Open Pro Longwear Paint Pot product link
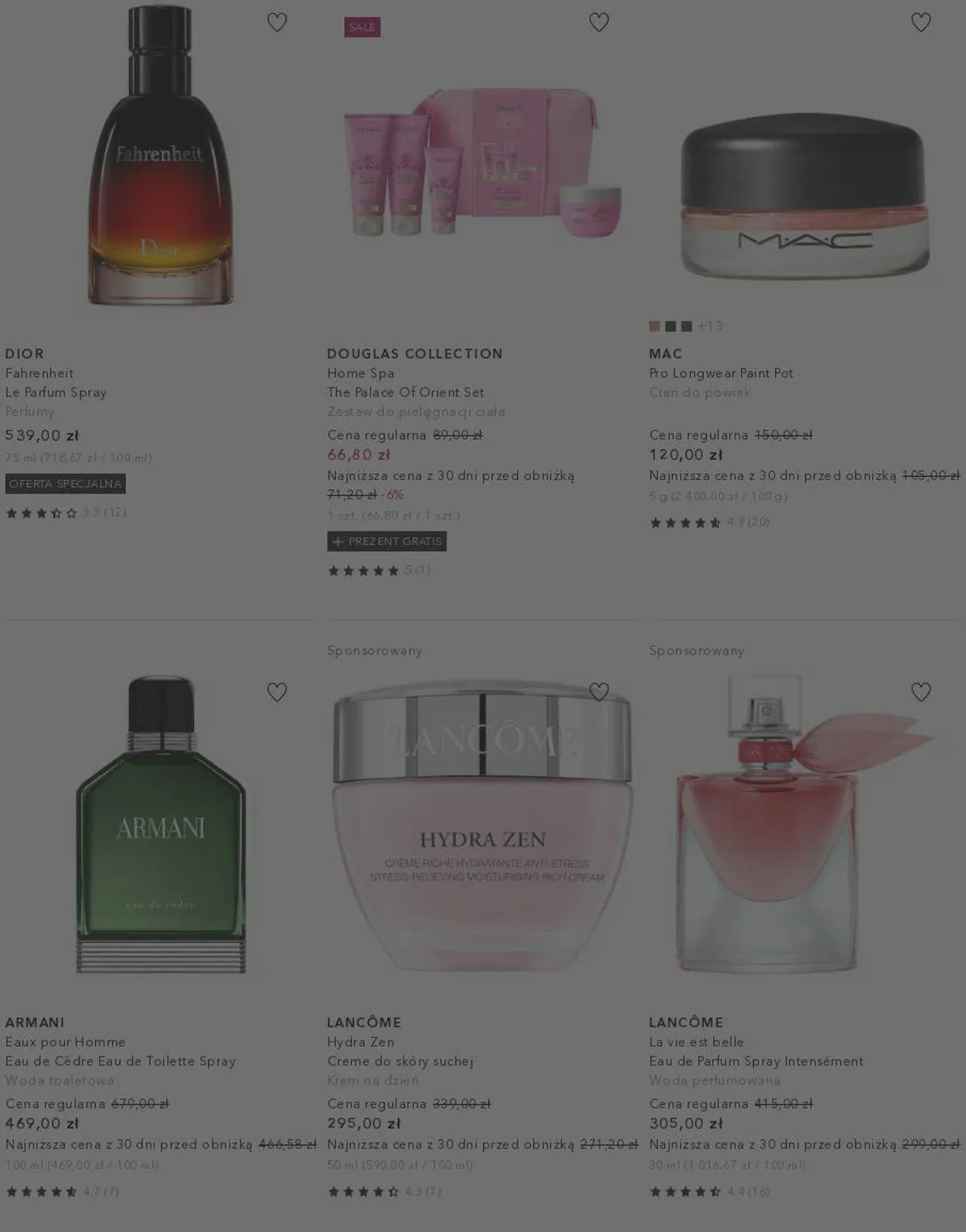Viewport: 966px width, 1232px height. [721, 373]
